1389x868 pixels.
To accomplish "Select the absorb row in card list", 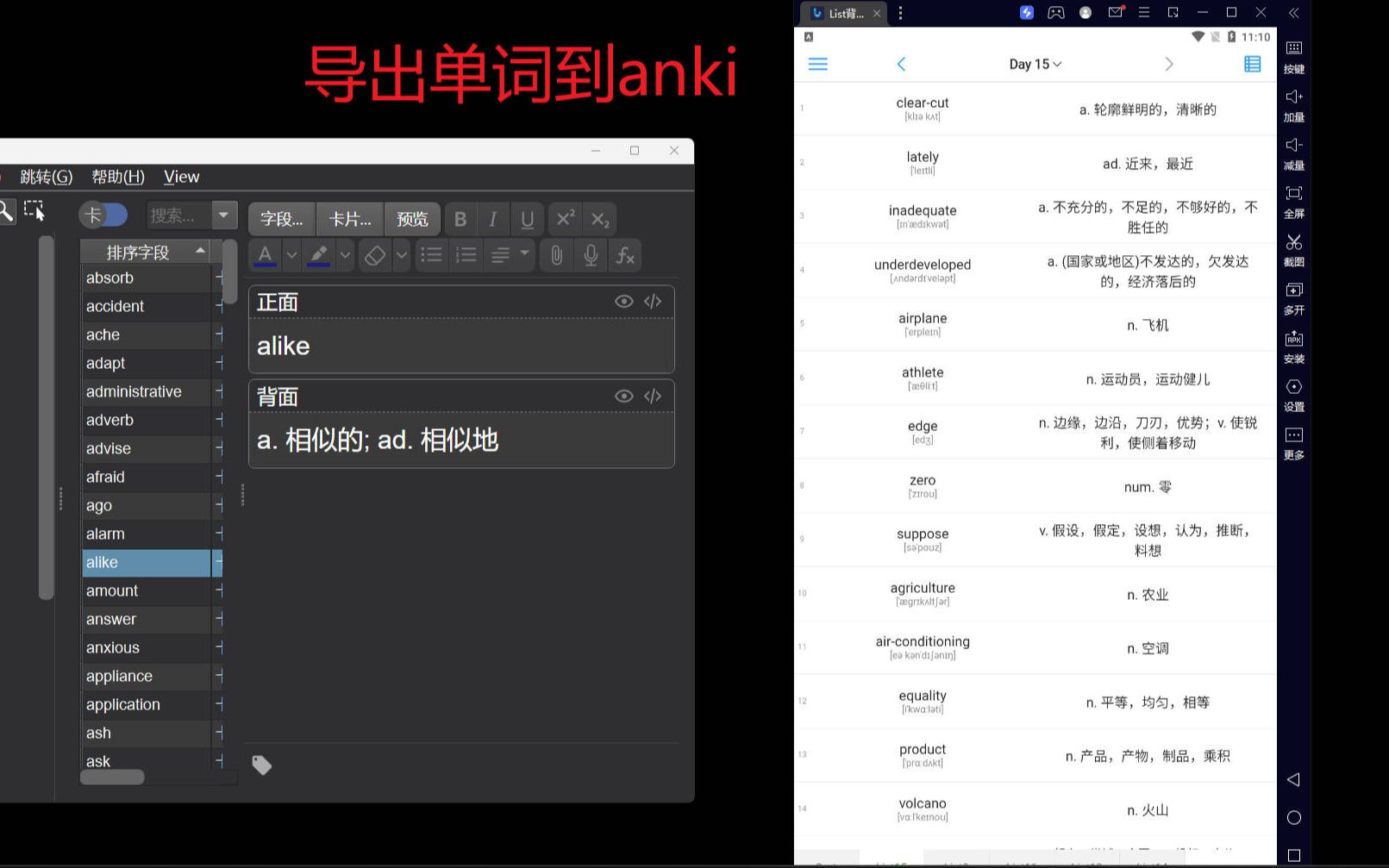I will [x=147, y=278].
